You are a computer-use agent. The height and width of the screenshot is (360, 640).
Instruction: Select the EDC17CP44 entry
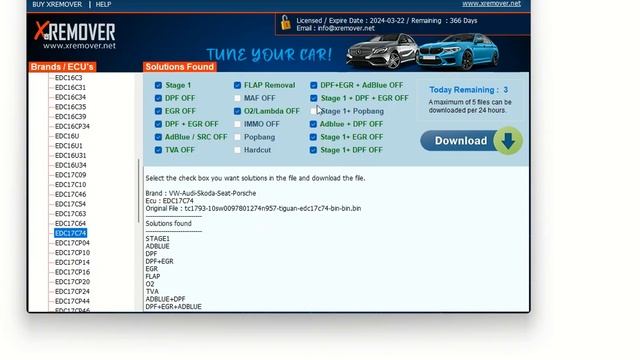coord(72,302)
